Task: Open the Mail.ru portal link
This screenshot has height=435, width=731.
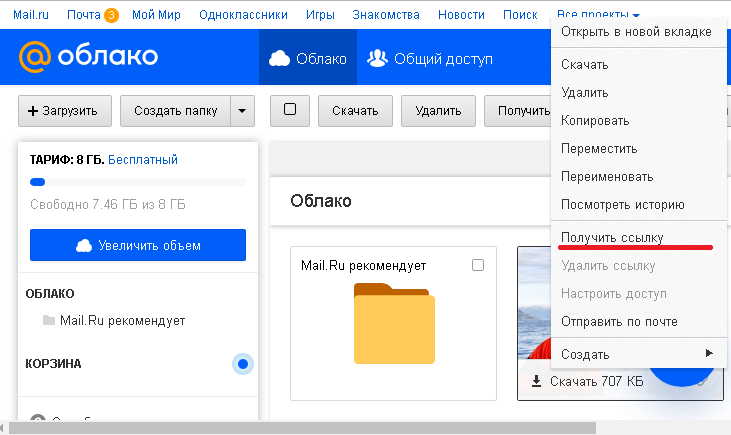Action: (x=31, y=15)
